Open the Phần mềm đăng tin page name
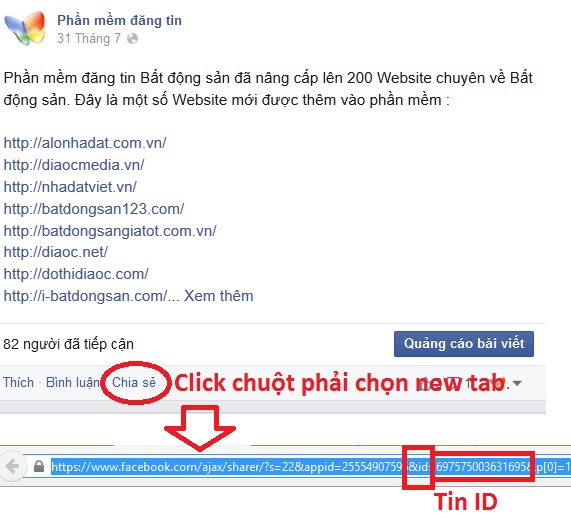This screenshot has width=571, height=519. coord(119,20)
